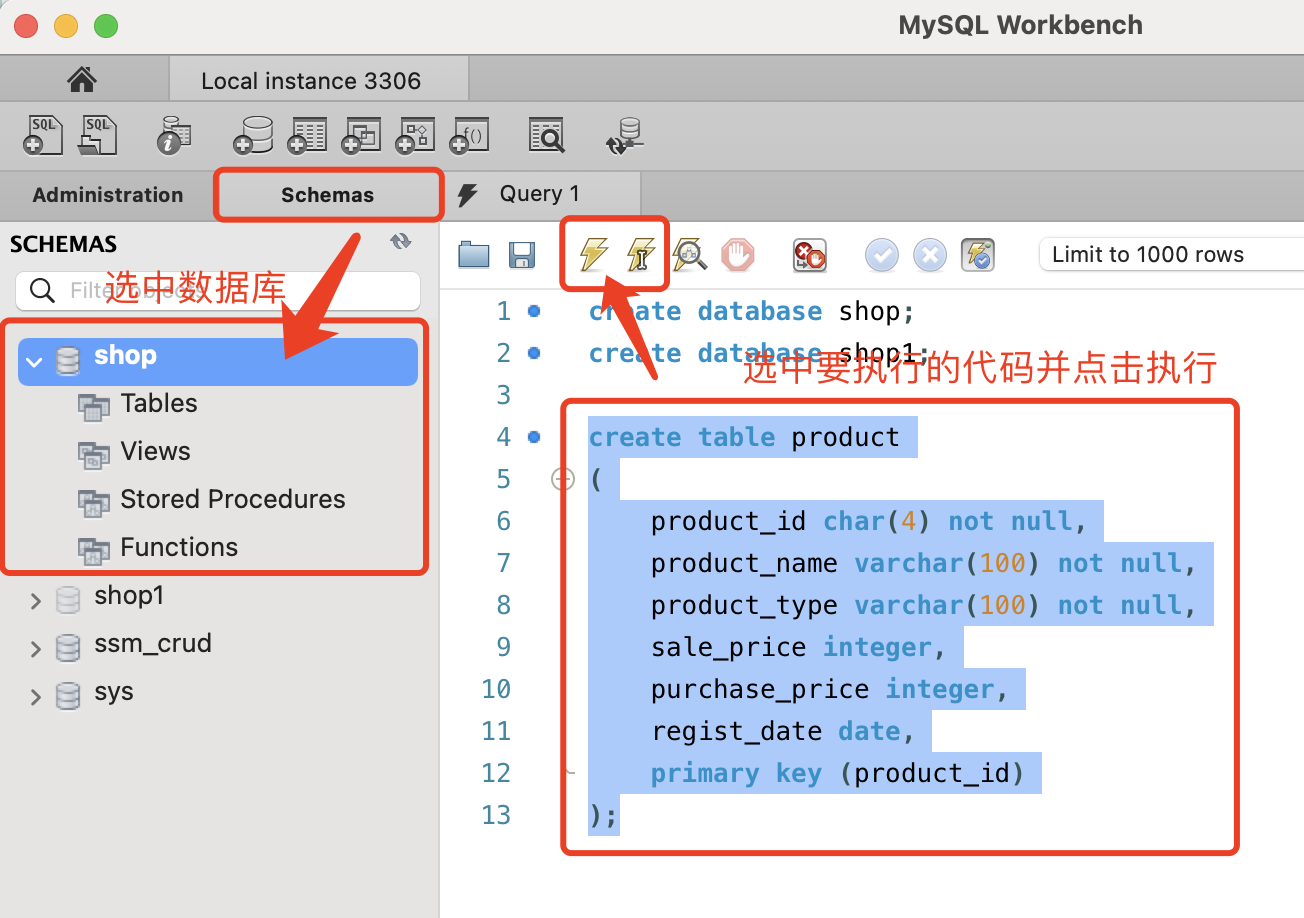Create a new table
Screen dimensions: 1304x918
click(307, 135)
